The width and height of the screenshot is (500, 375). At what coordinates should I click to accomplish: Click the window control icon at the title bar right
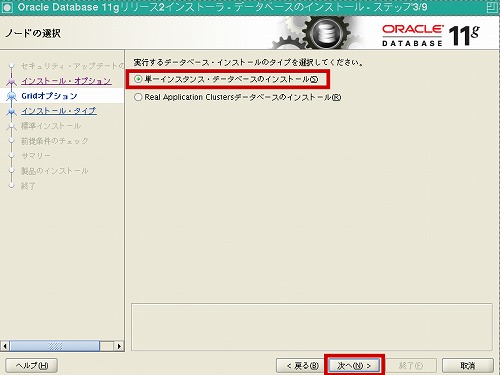click(x=492, y=7)
